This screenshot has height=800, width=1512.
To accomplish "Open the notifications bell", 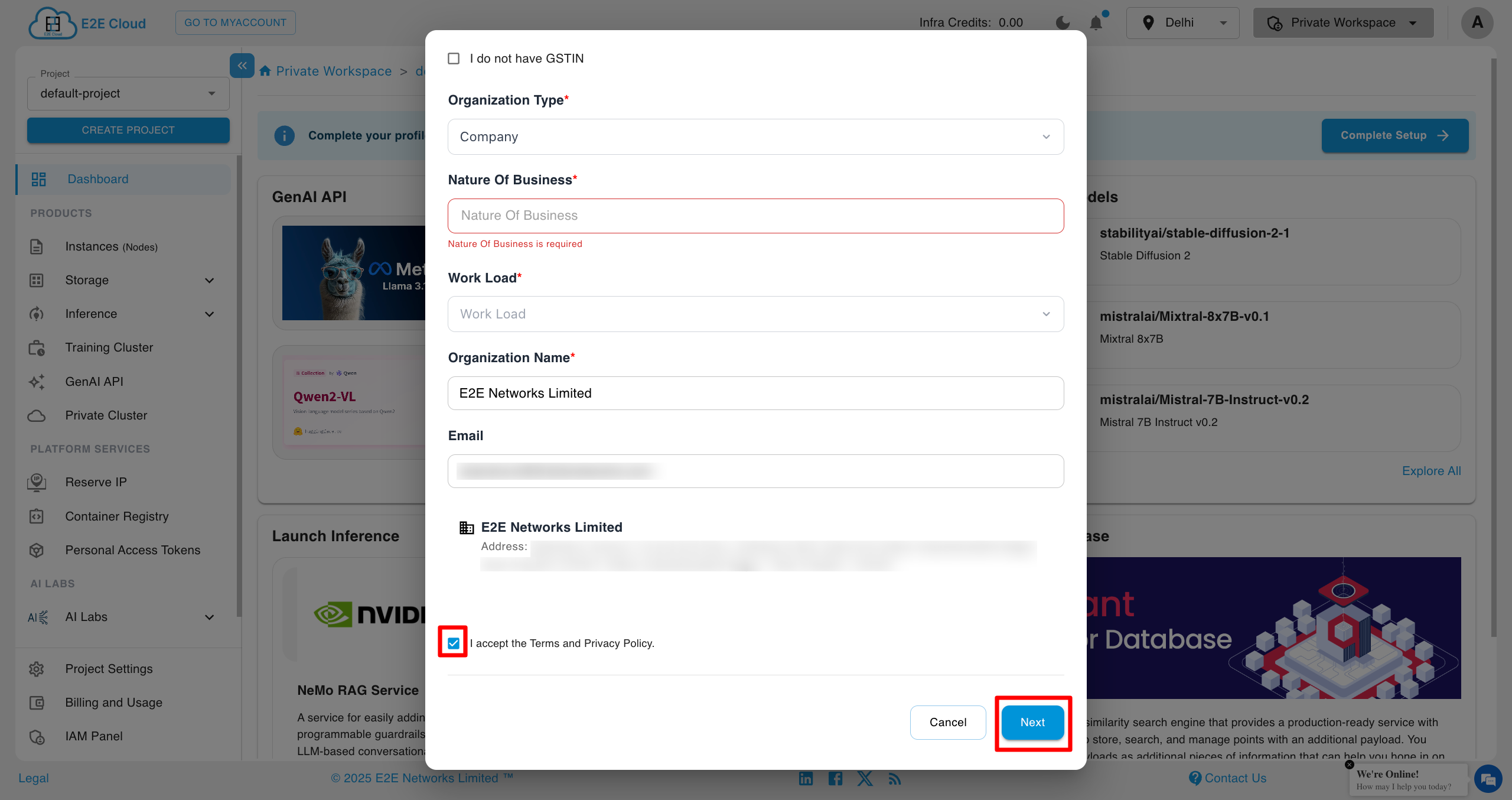I will (x=1096, y=22).
